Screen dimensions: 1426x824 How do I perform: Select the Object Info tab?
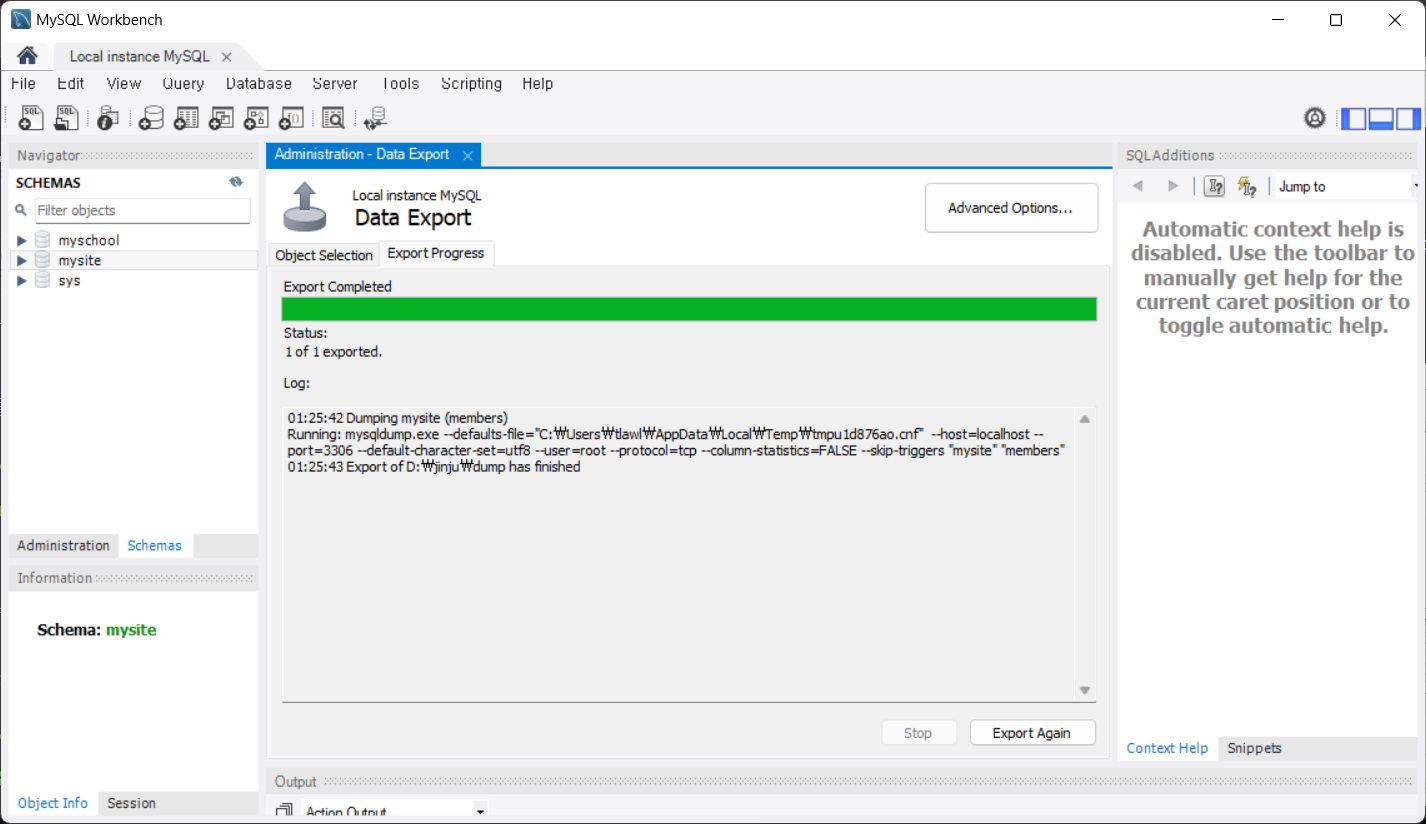[53, 803]
